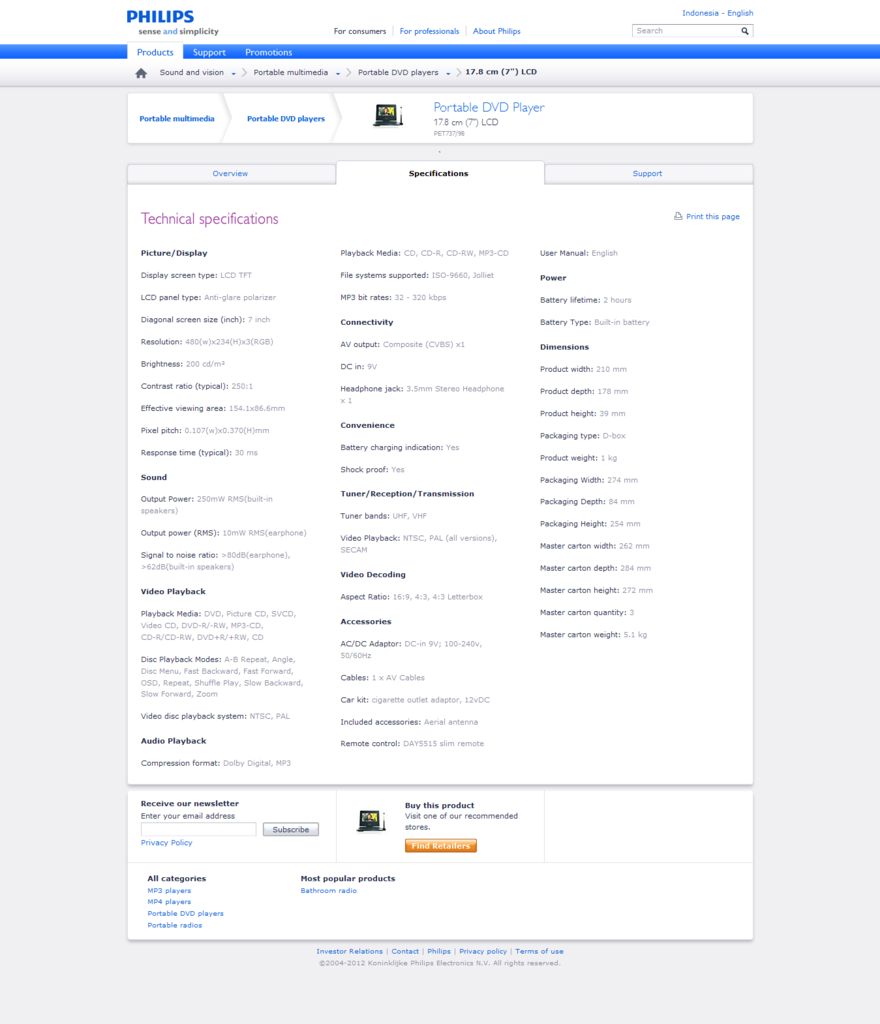Viewport: 880px width, 1024px height.
Task: Click the newsletter email address field
Action: pyautogui.click(x=198, y=829)
